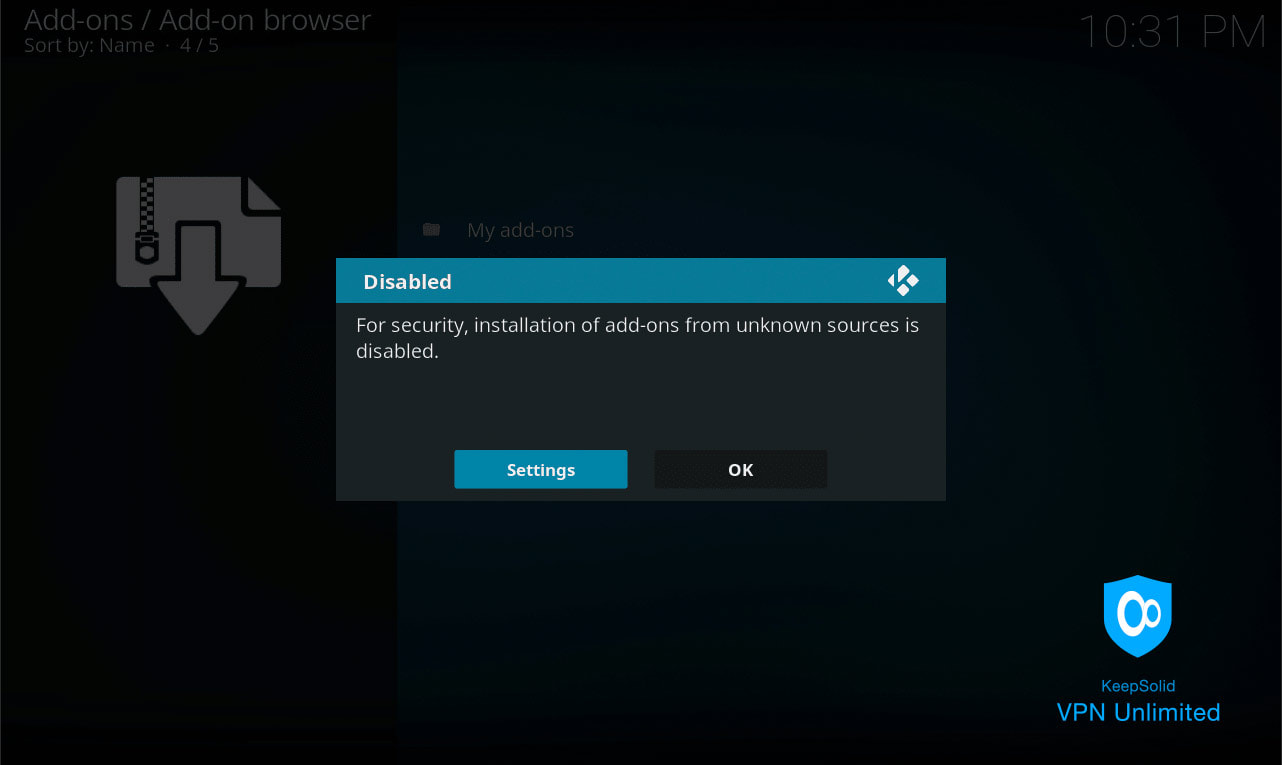Screen dimensions: 1282x765
Task: Click the Add-ons part of the breadcrumb
Action: (x=78, y=19)
